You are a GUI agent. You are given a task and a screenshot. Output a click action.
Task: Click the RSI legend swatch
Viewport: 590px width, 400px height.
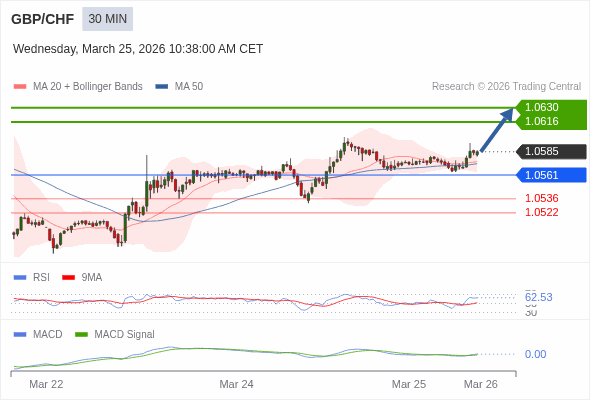(x=20, y=278)
